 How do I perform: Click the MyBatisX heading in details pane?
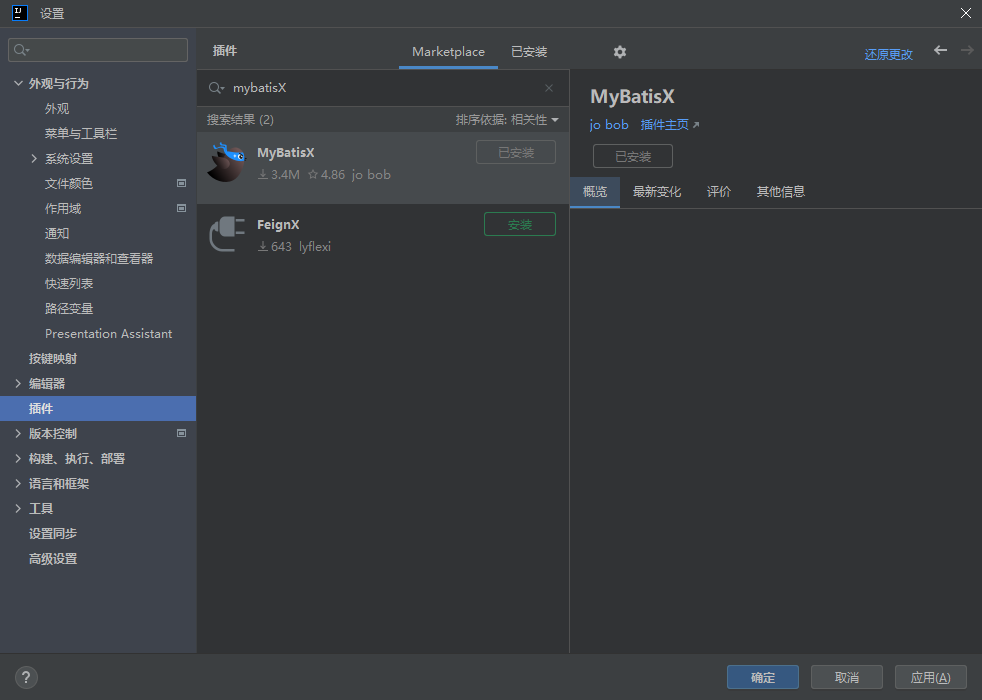click(x=632, y=96)
